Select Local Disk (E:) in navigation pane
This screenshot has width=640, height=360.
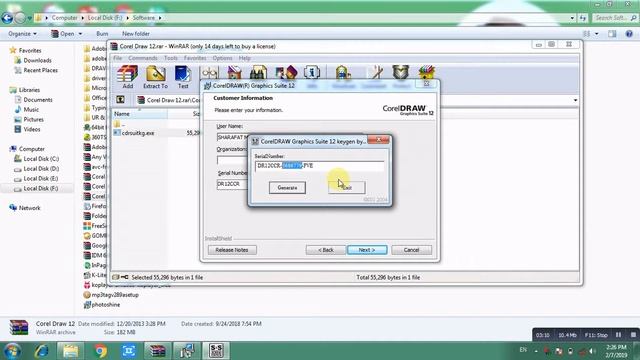click(x=41, y=178)
